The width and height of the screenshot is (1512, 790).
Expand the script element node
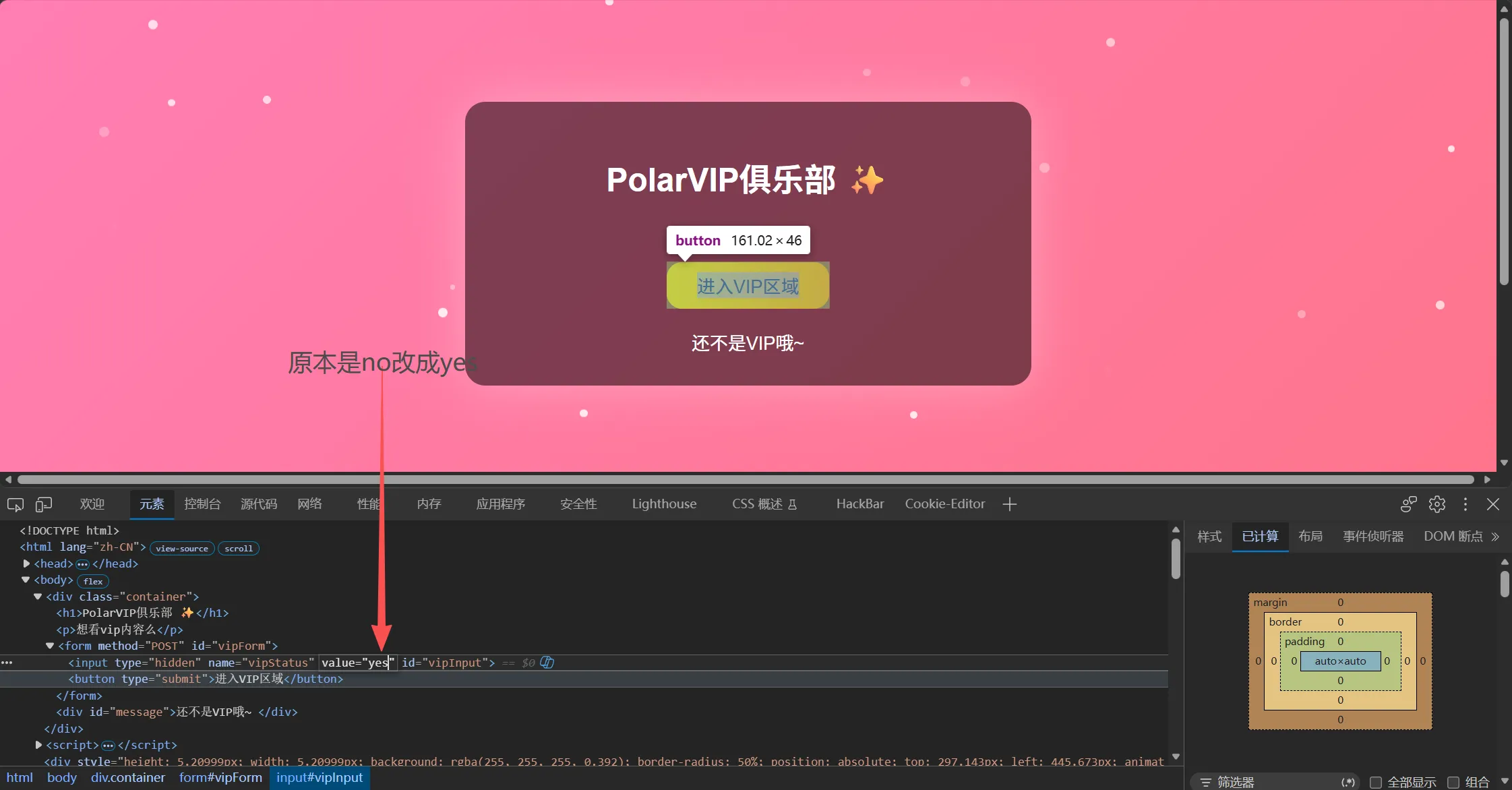coord(38,745)
